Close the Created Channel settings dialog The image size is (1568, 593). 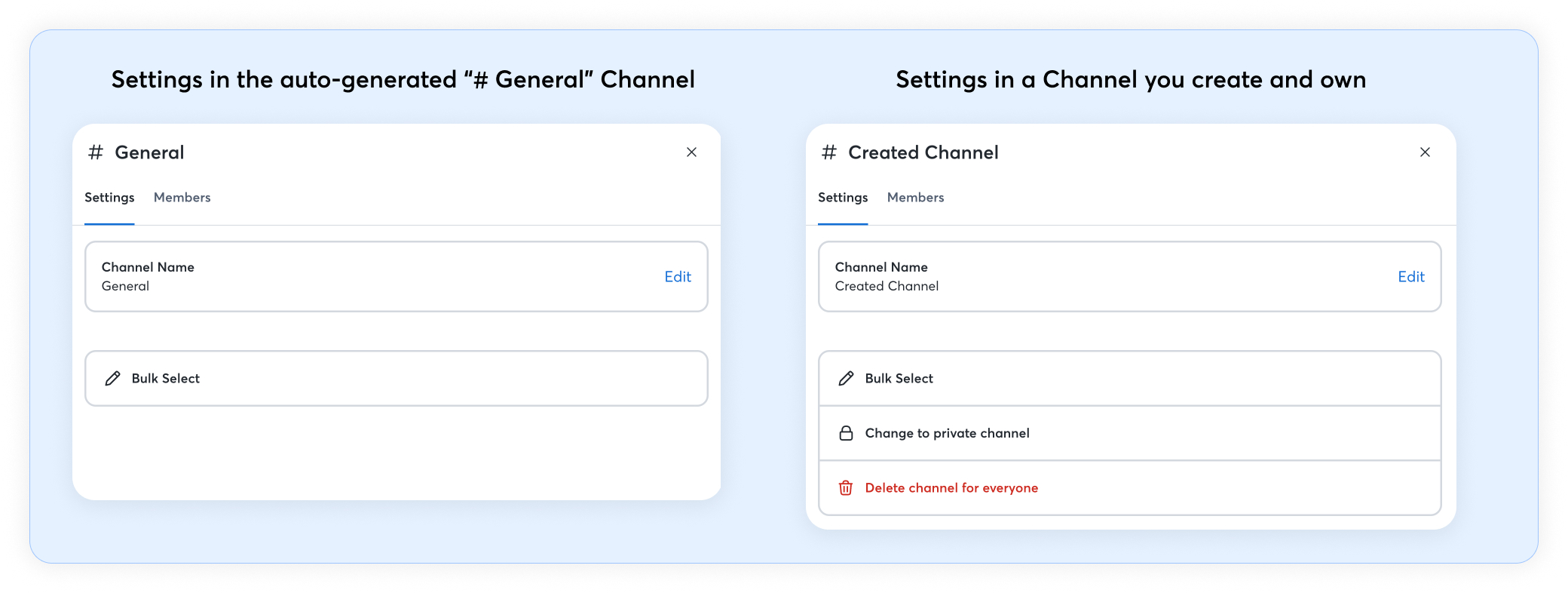pyautogui.click(x=1425, y=152)
